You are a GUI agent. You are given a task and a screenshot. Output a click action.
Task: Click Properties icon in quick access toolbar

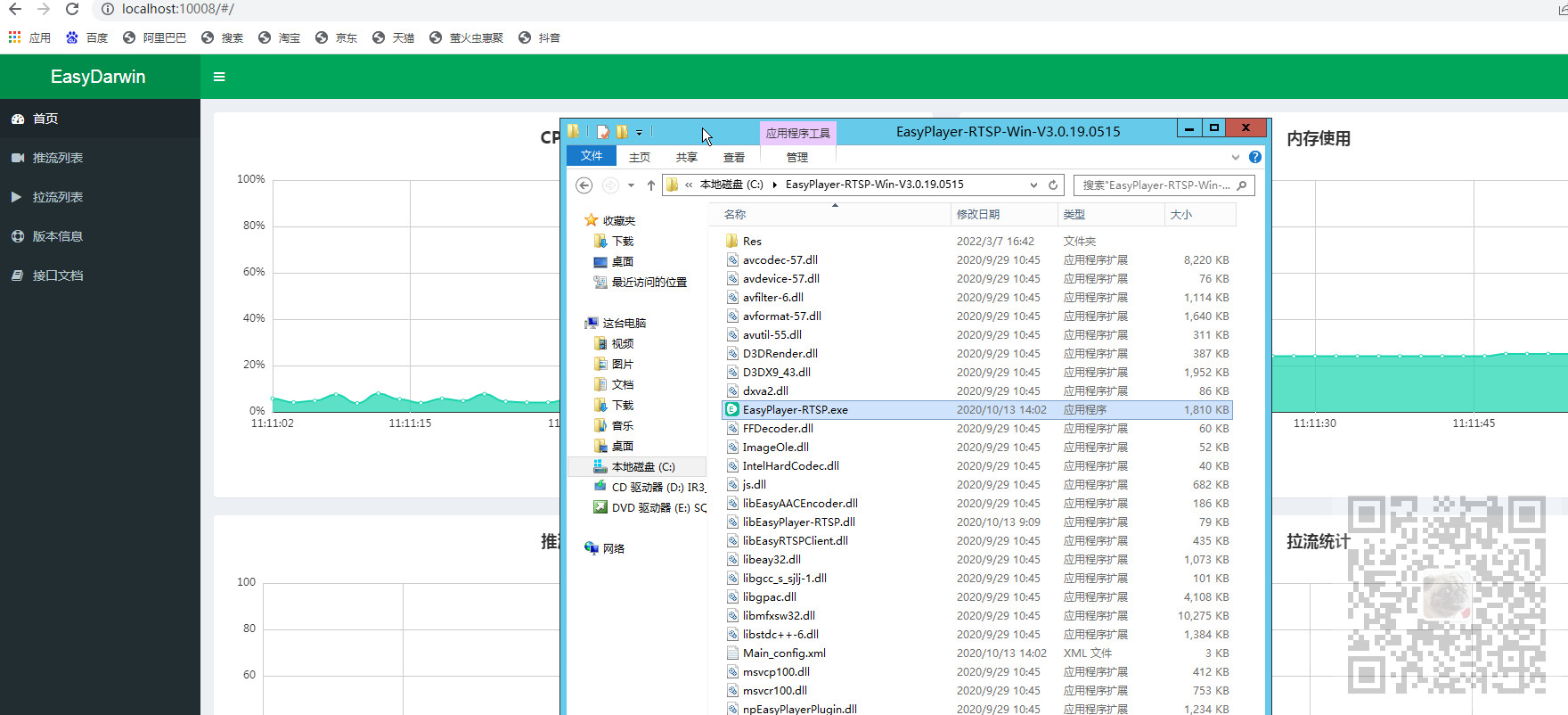point(603,132)
